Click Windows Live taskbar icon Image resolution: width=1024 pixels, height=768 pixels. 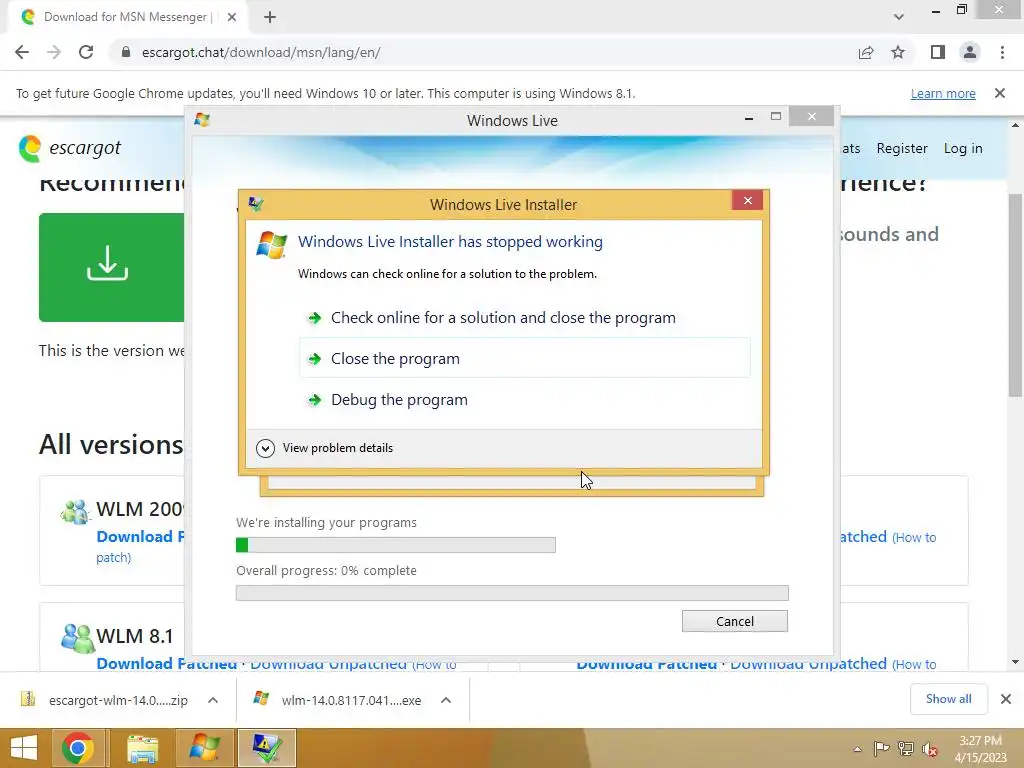pos(204,748)
